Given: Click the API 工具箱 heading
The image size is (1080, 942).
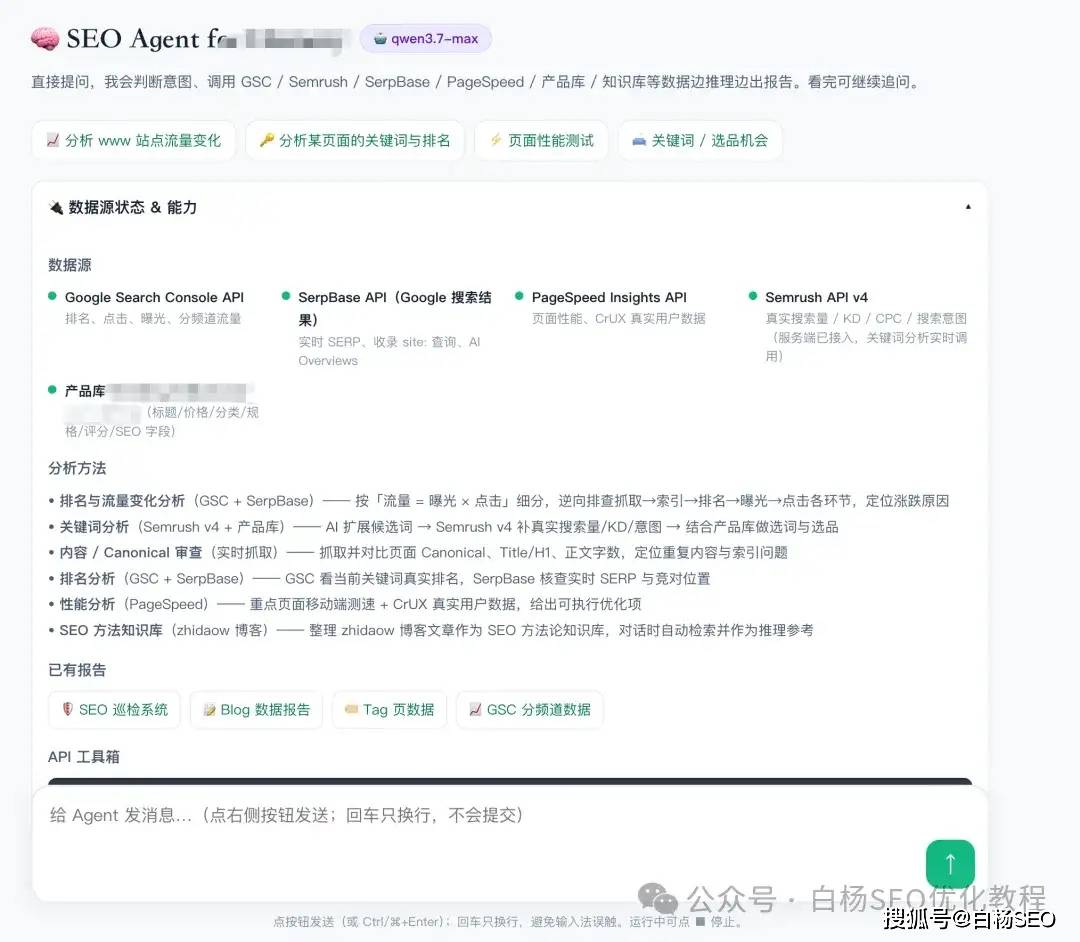Looking at the screenshot, I should point(84,757).
